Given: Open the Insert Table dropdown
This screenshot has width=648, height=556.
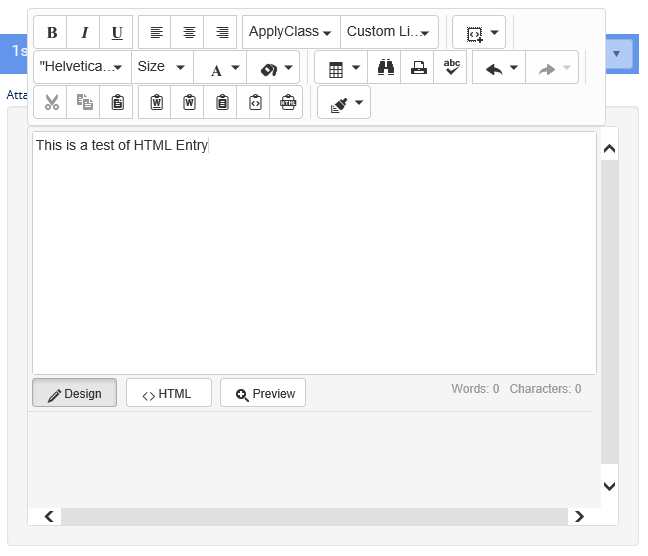Looking at the screenshot, I should coord(344,68).
